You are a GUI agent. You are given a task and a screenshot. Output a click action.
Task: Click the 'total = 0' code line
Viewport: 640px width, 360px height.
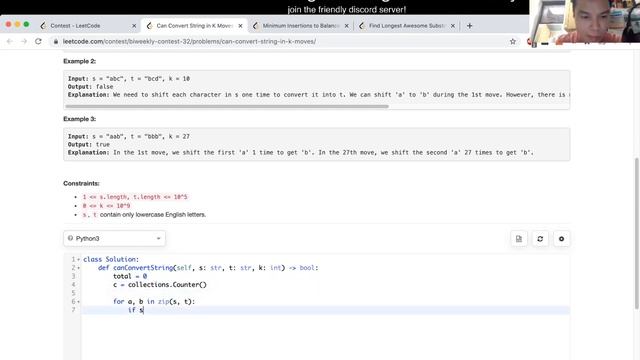pos(130,276)
